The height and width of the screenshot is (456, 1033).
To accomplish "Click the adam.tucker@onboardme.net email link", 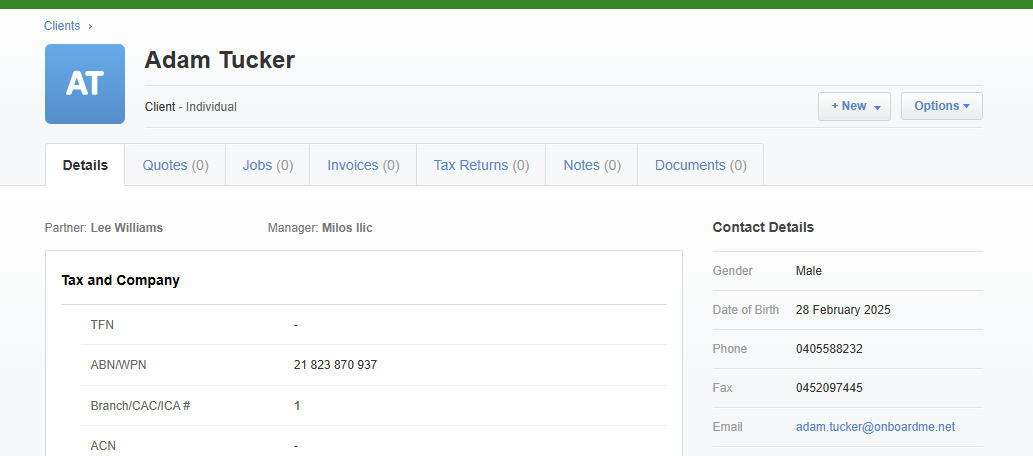I will click(x=875, y=427).
